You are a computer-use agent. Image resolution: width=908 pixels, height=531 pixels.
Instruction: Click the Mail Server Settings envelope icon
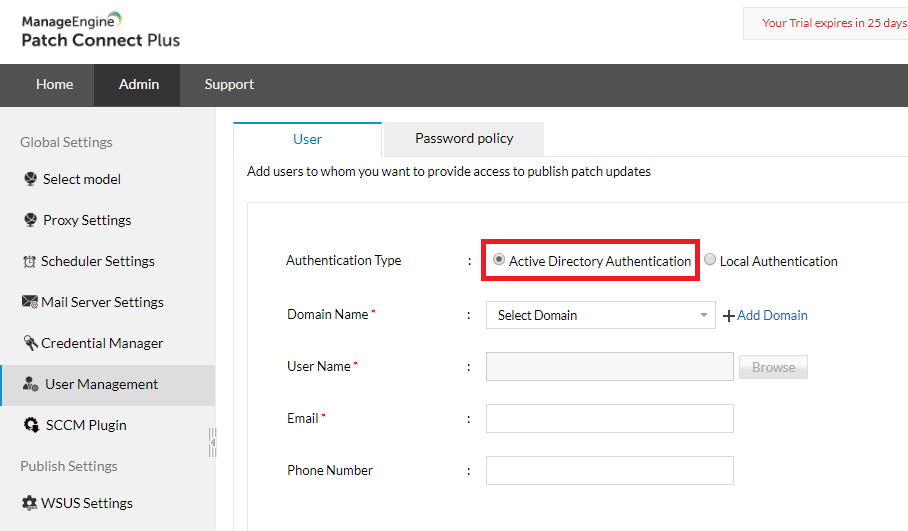pyautogui.click(x=30, y=302)
